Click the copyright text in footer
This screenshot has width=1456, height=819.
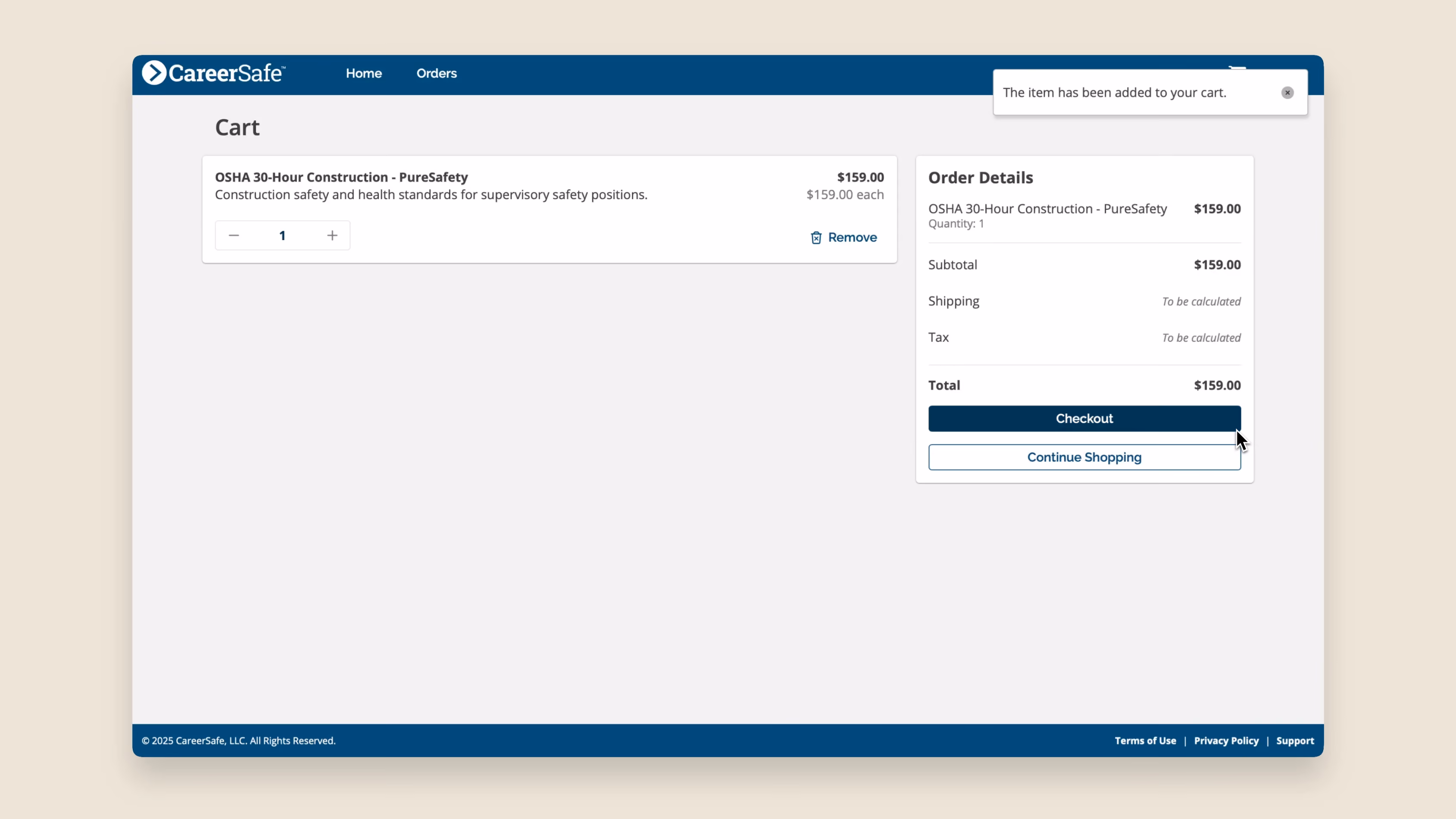[238, 741]
